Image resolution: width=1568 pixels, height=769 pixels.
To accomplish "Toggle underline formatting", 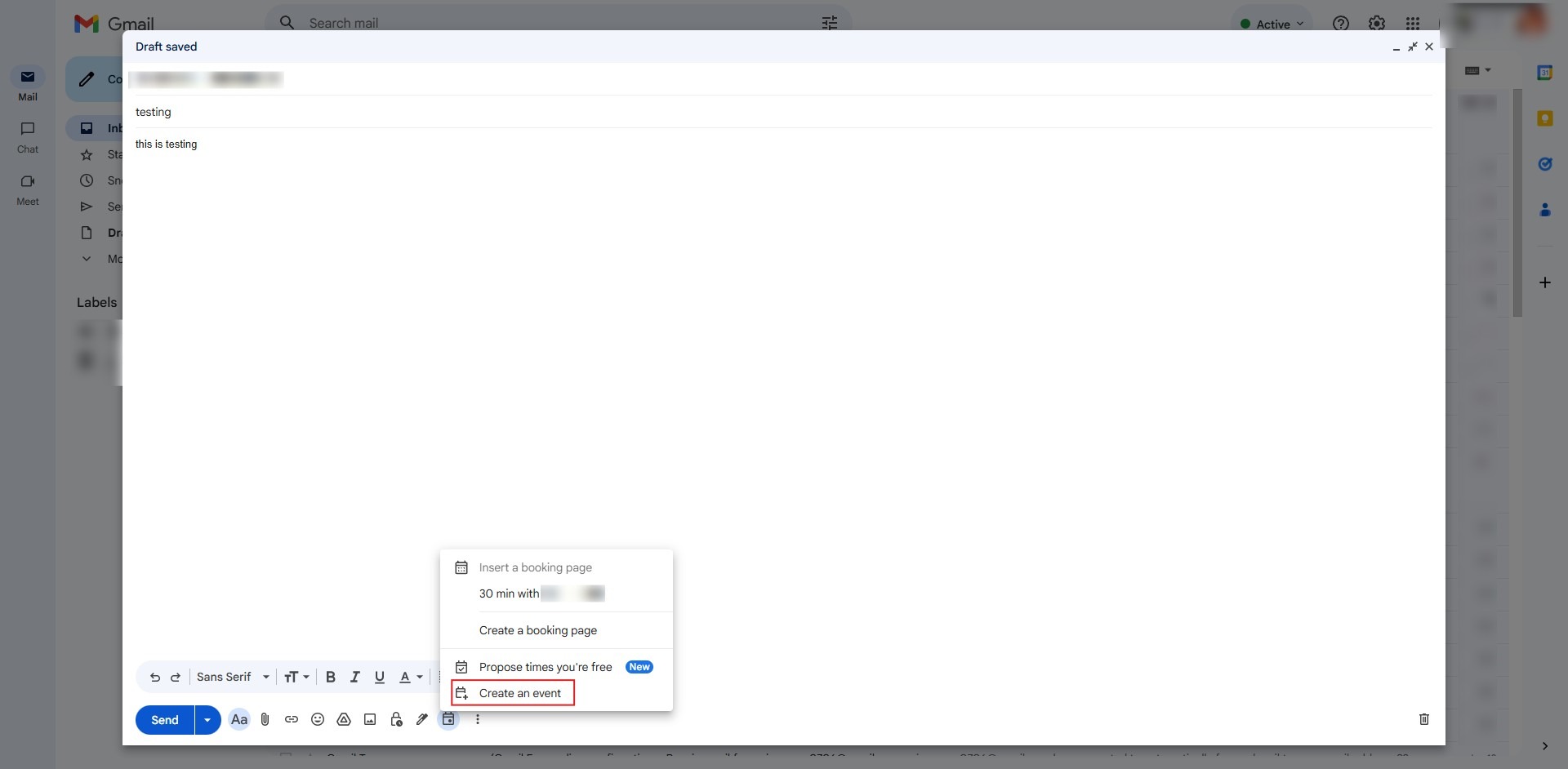I will coord(380,677).
